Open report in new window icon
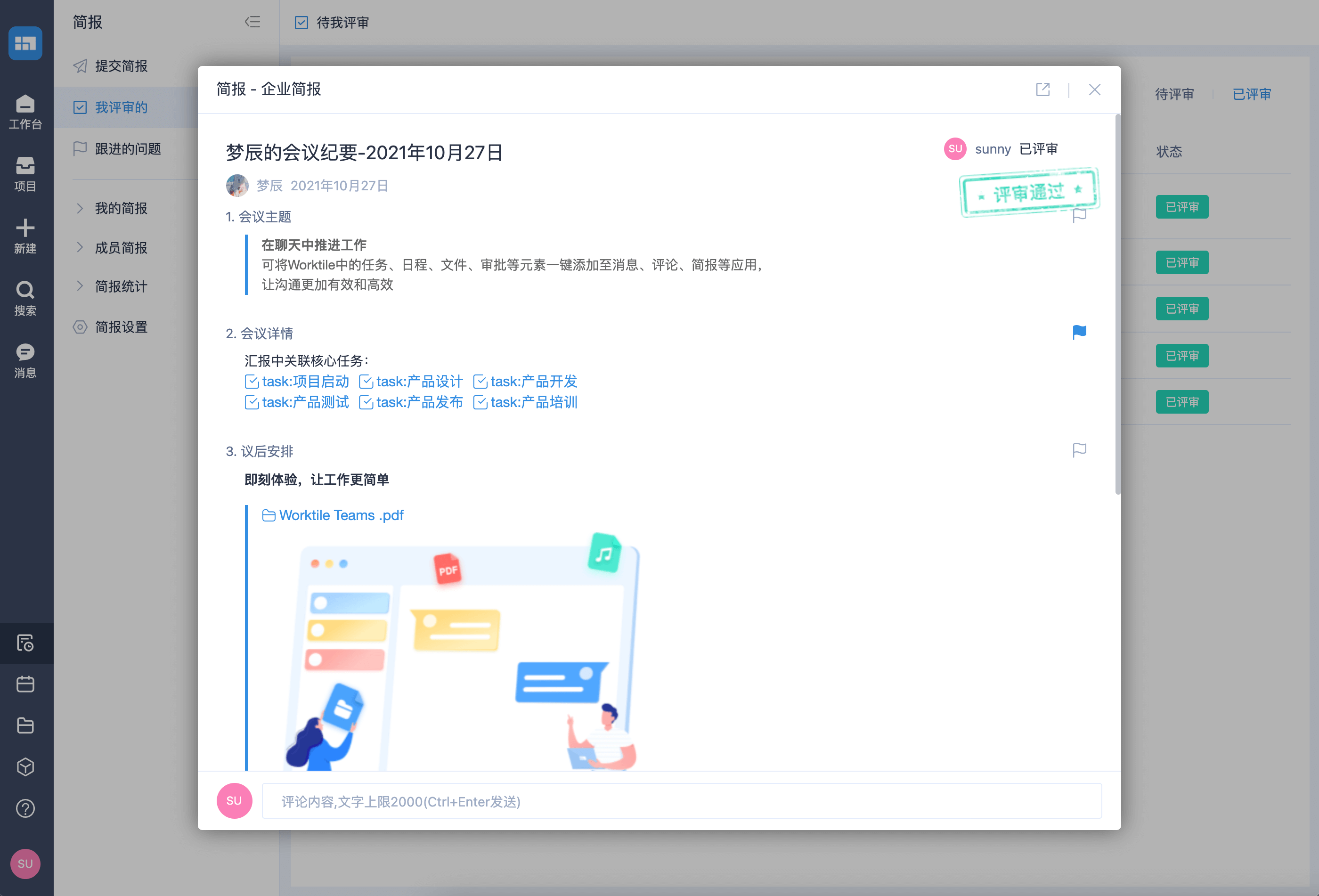The width and height of the screenshot is (1319, 896). click(x=1043, y=89)
